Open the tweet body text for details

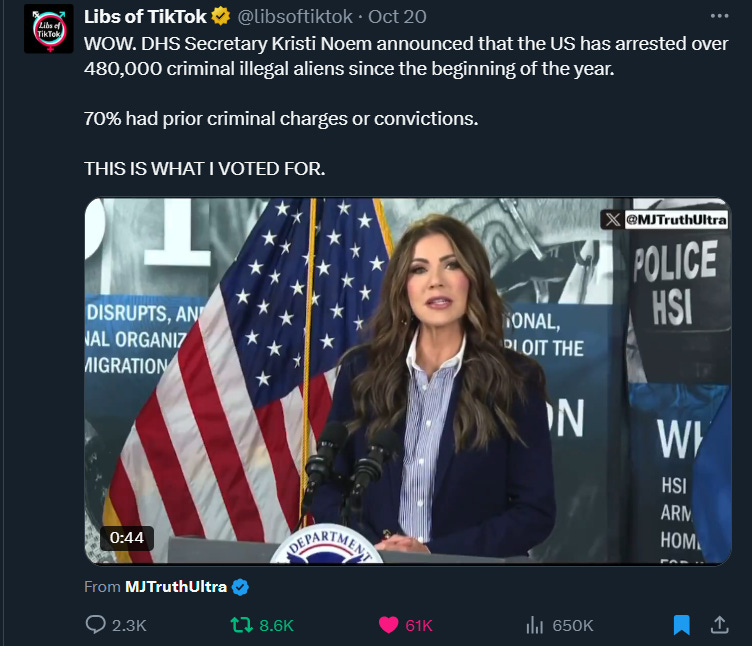pyautogui.click(x=406, y=106)
